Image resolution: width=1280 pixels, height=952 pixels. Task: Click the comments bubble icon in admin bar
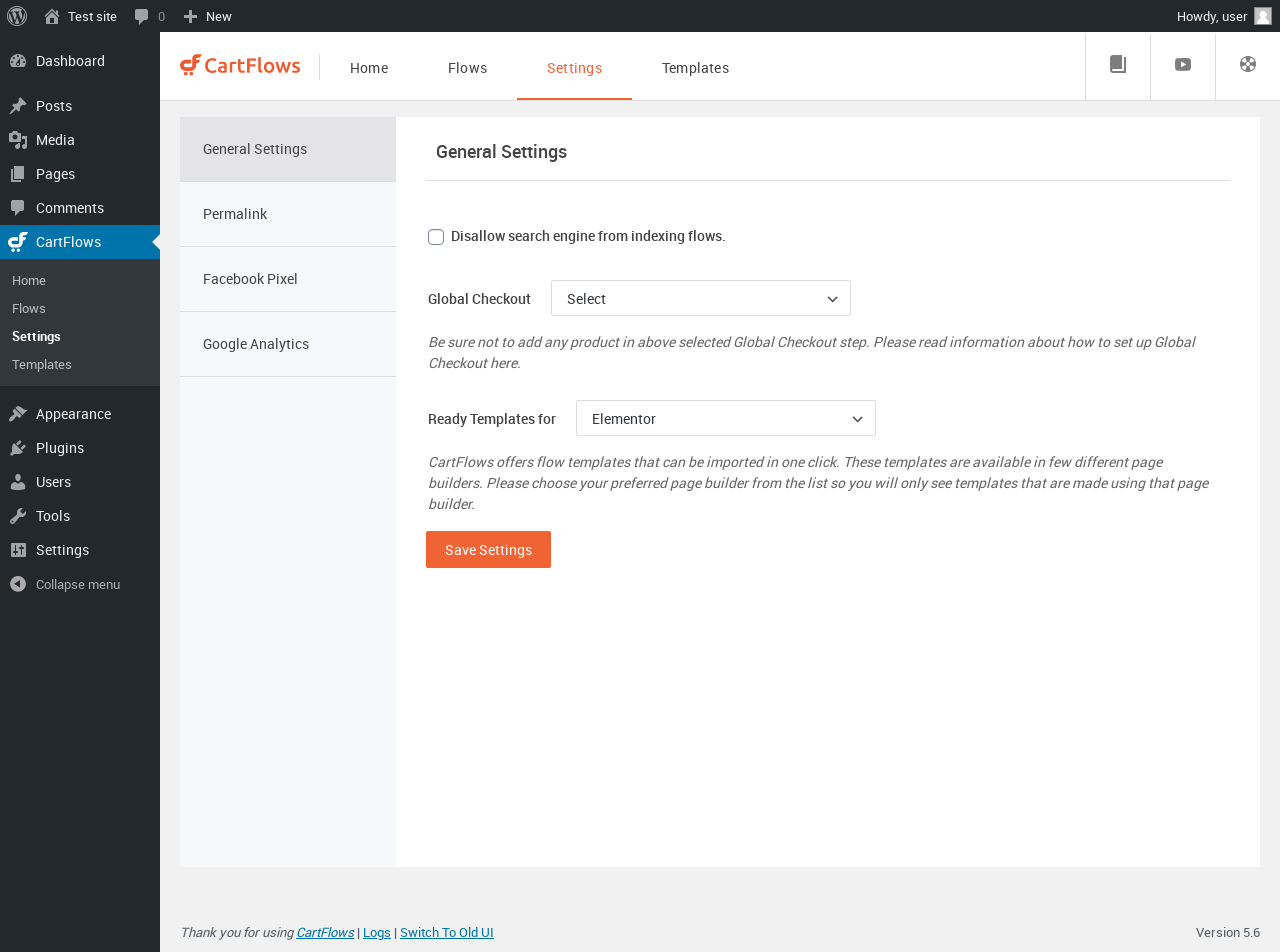tap(142, 16)
